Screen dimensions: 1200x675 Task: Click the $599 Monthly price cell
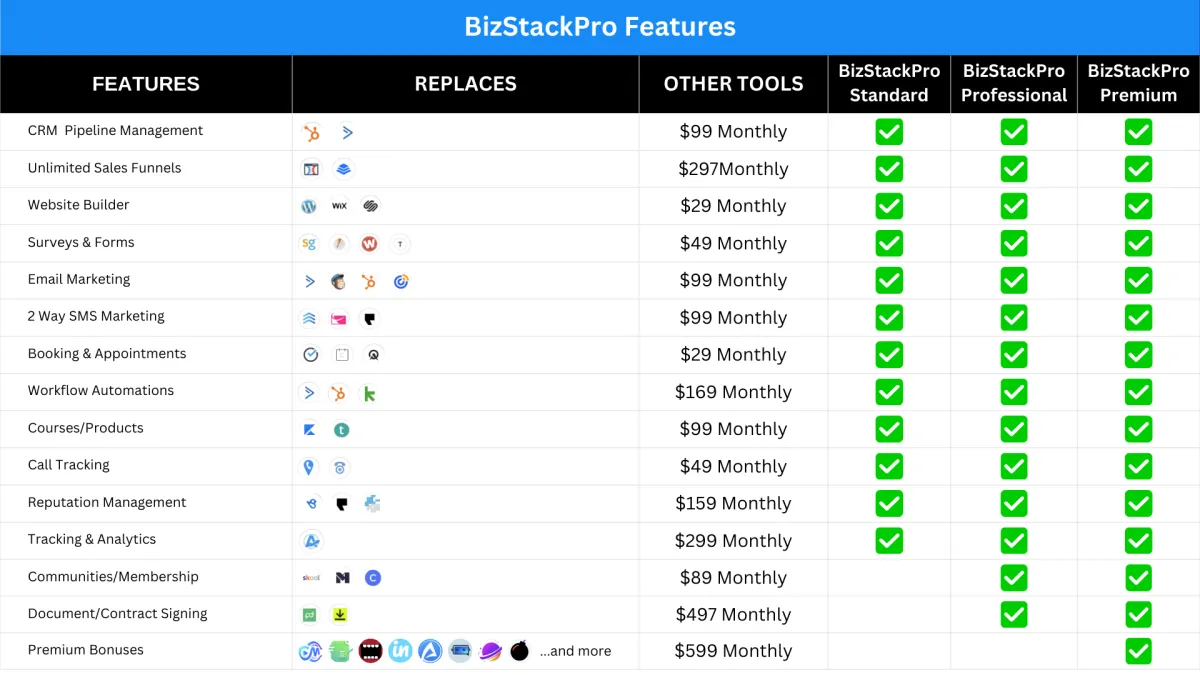point(733,651)
